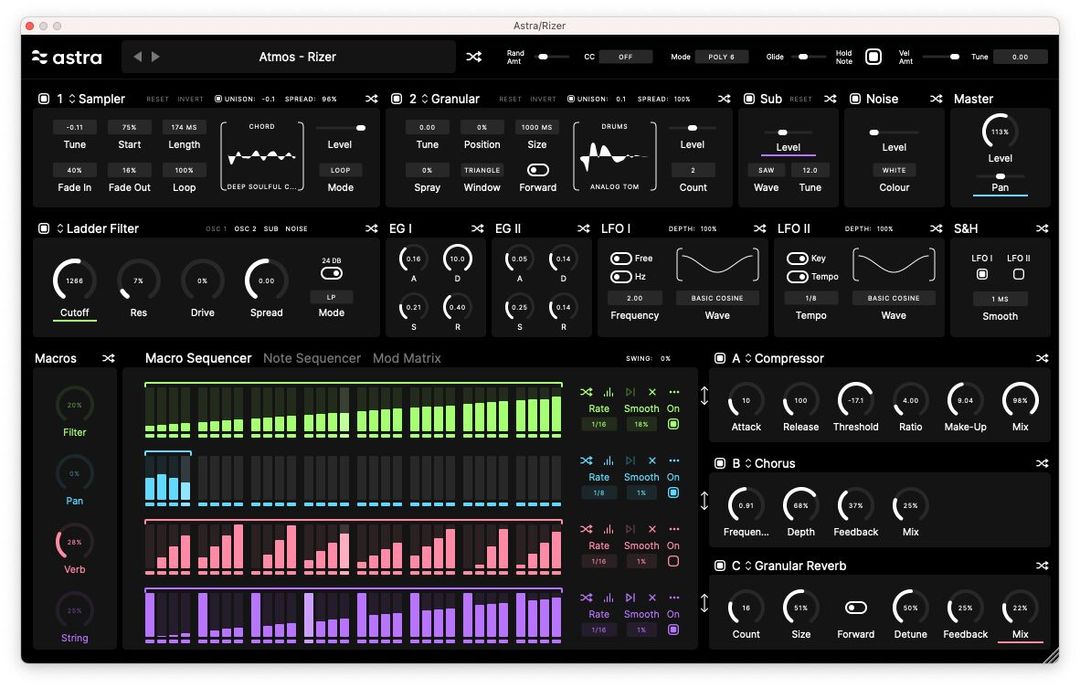Click the shuffle icon next to Macros

tap(110, 358)
